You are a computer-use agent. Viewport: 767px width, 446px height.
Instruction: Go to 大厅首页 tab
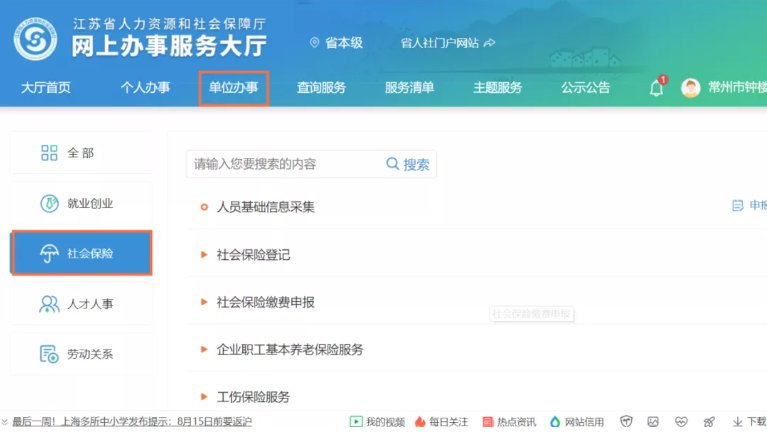tap(46, 88)
